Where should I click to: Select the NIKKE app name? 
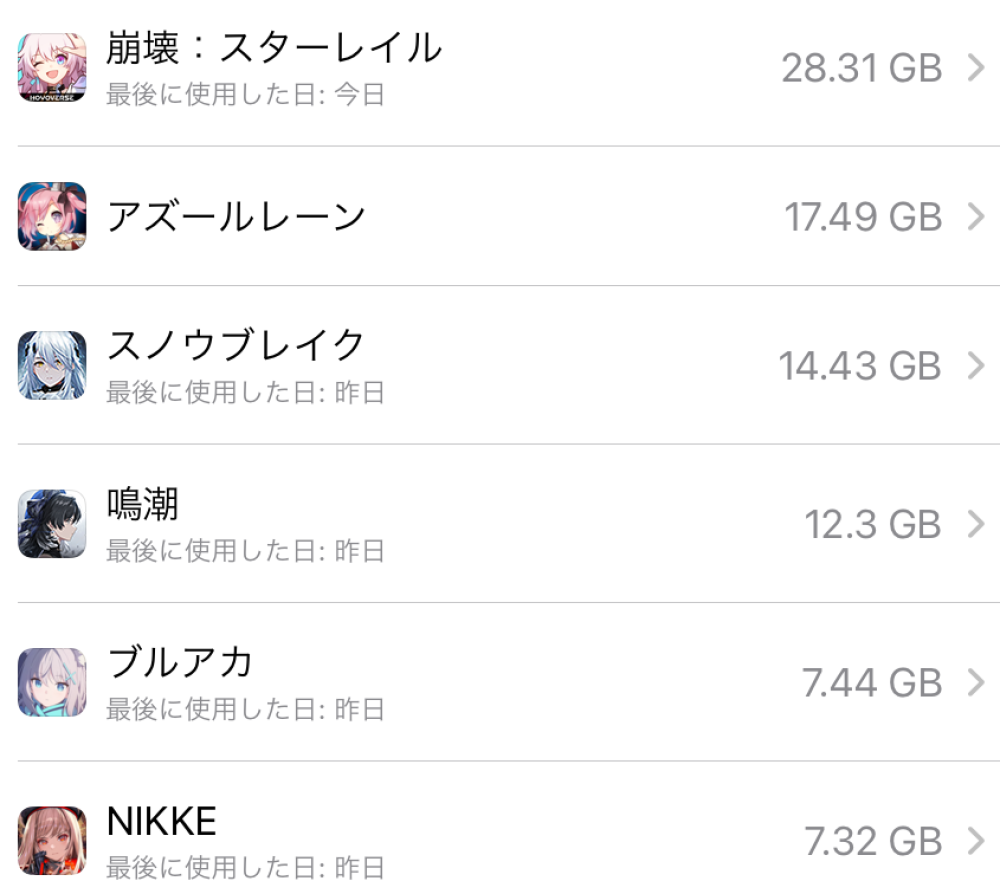(161, 821)
